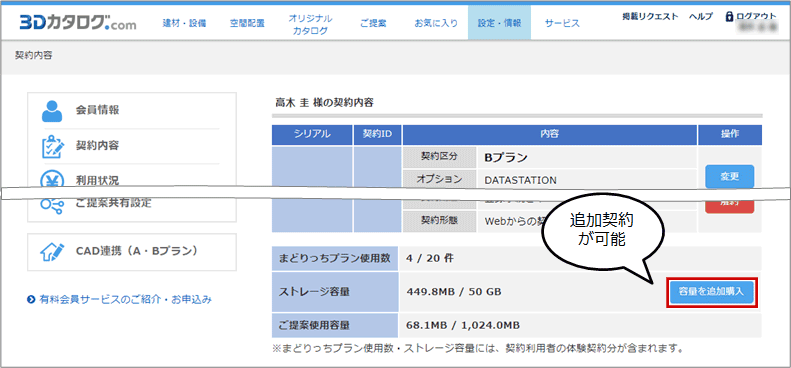Click the ログアウト text link
Viewport: 791px width, 368px height.
click(x=756, y=17)
